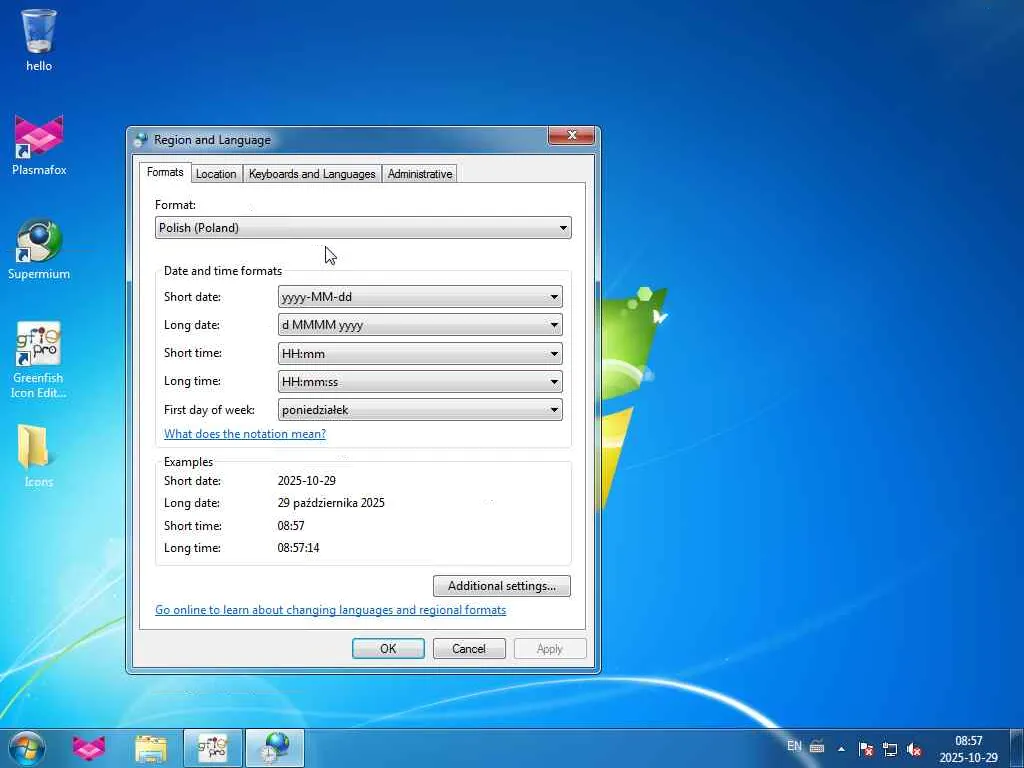Select the Greenfish Icon Editor desktop shortcut
The image size is (1024, 768).
click(x=39, y=360)
